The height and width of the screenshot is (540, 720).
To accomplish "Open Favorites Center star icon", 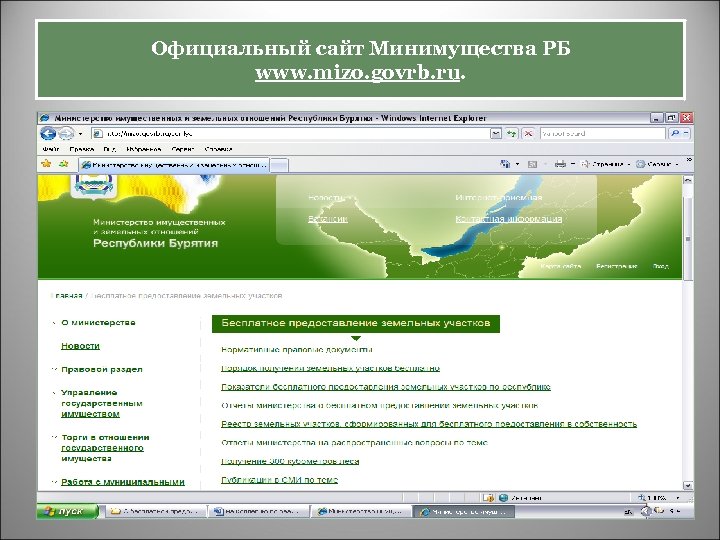I will (x=46, y=163).
